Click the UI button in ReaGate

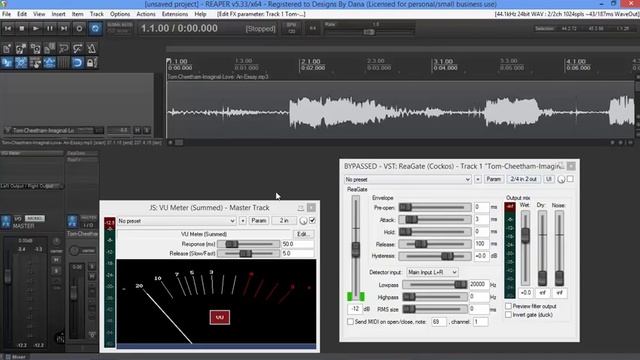tap(549, 179)
